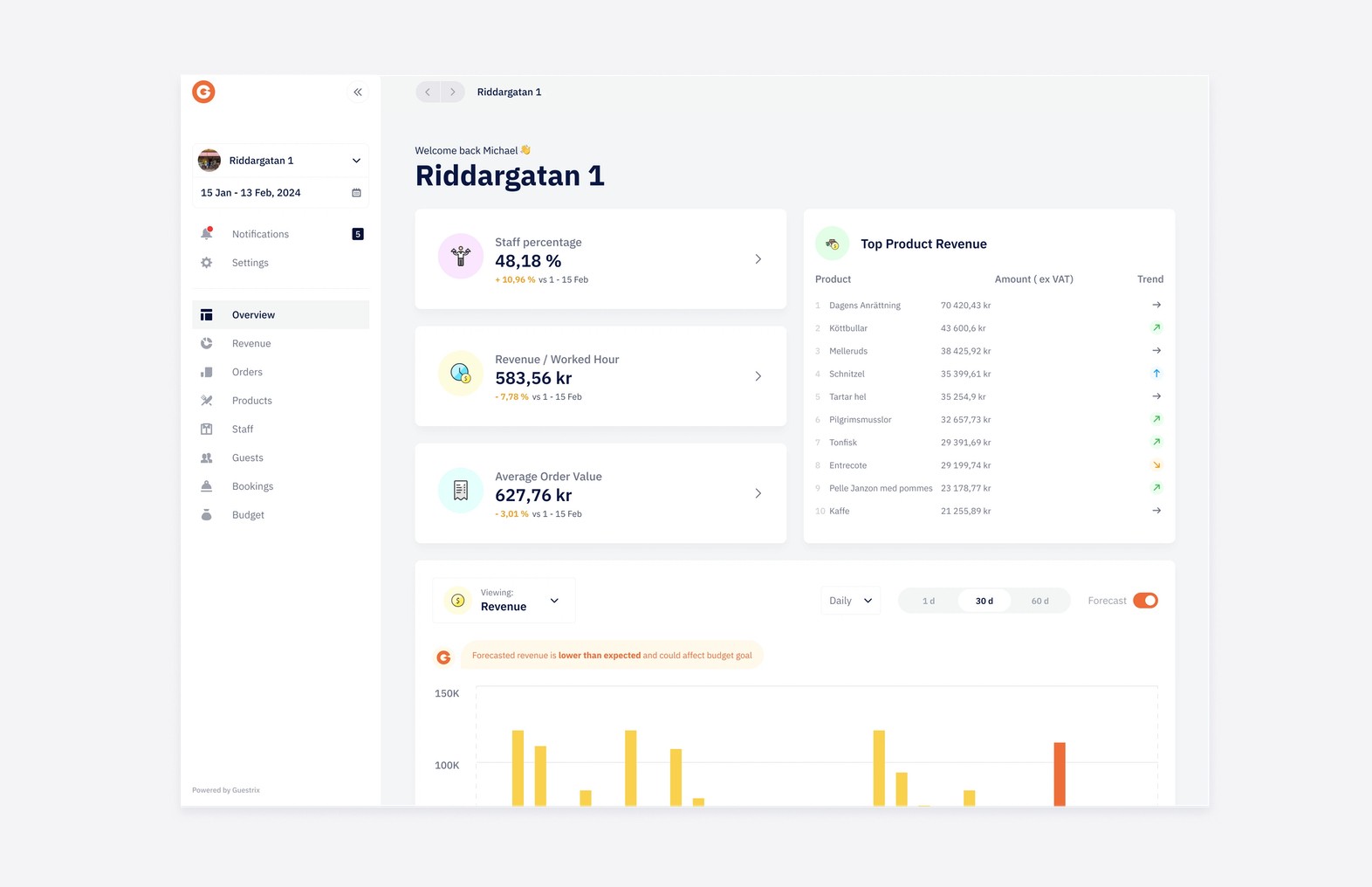
Task: Click the Revenue pie chart icon
Action: [207, 344]
